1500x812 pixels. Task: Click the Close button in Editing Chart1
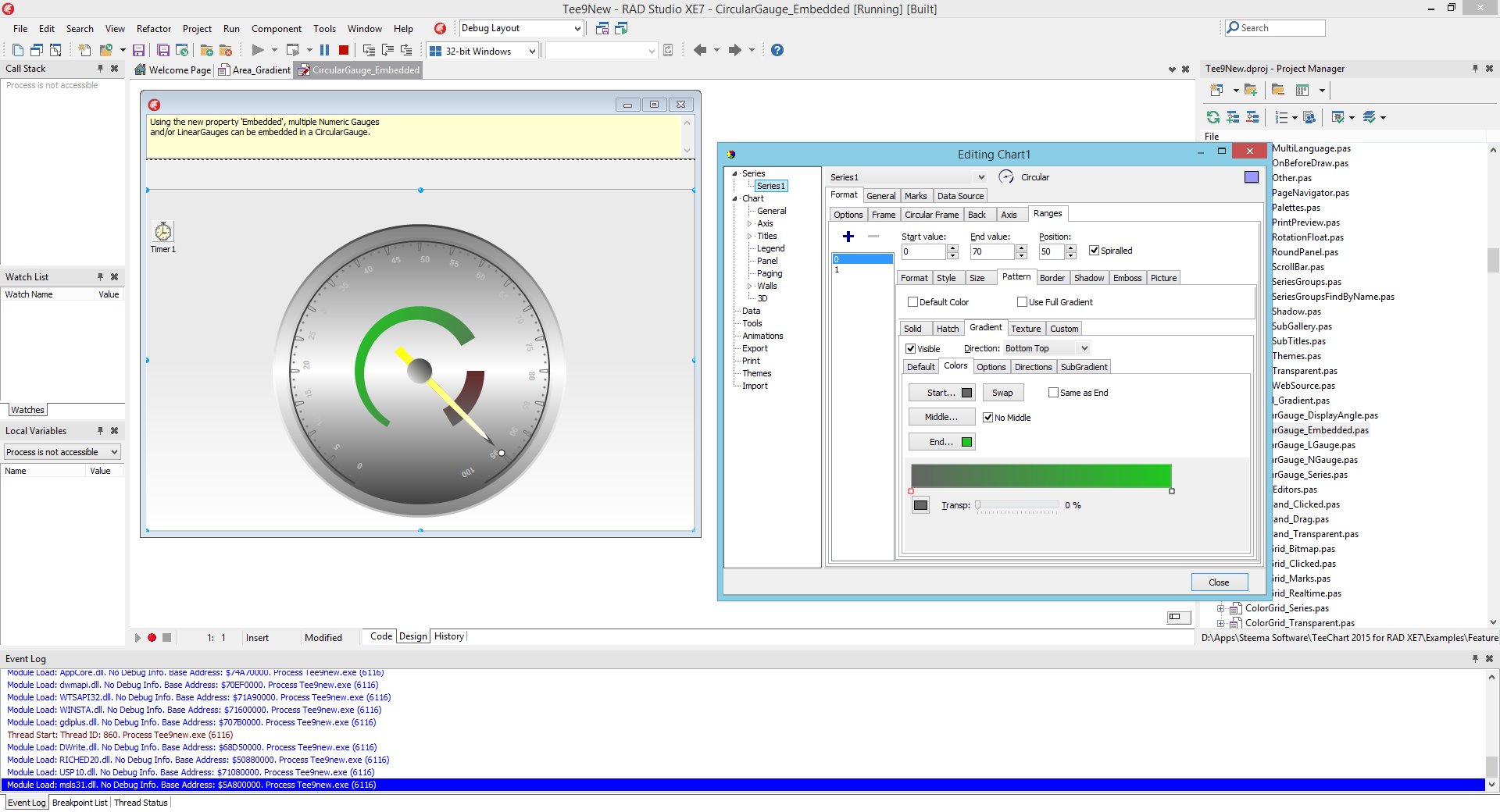click(1219, 582)
